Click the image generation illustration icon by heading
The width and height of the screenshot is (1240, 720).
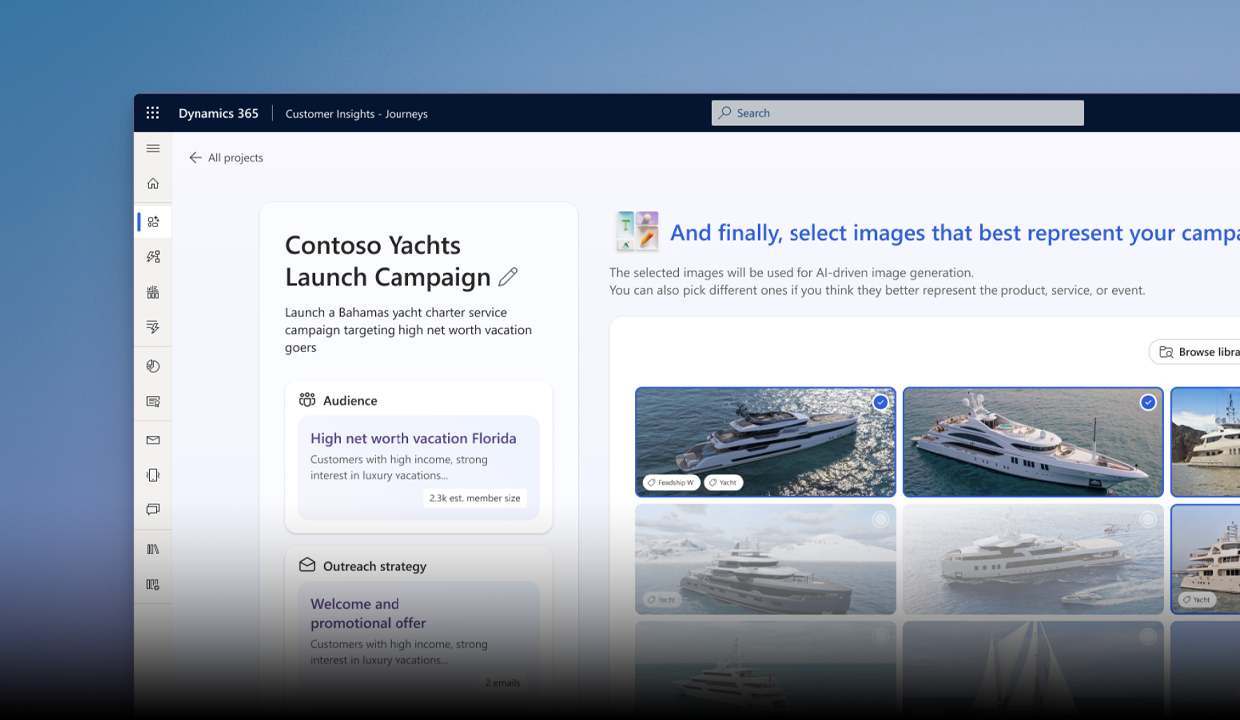tap(637, 231)
